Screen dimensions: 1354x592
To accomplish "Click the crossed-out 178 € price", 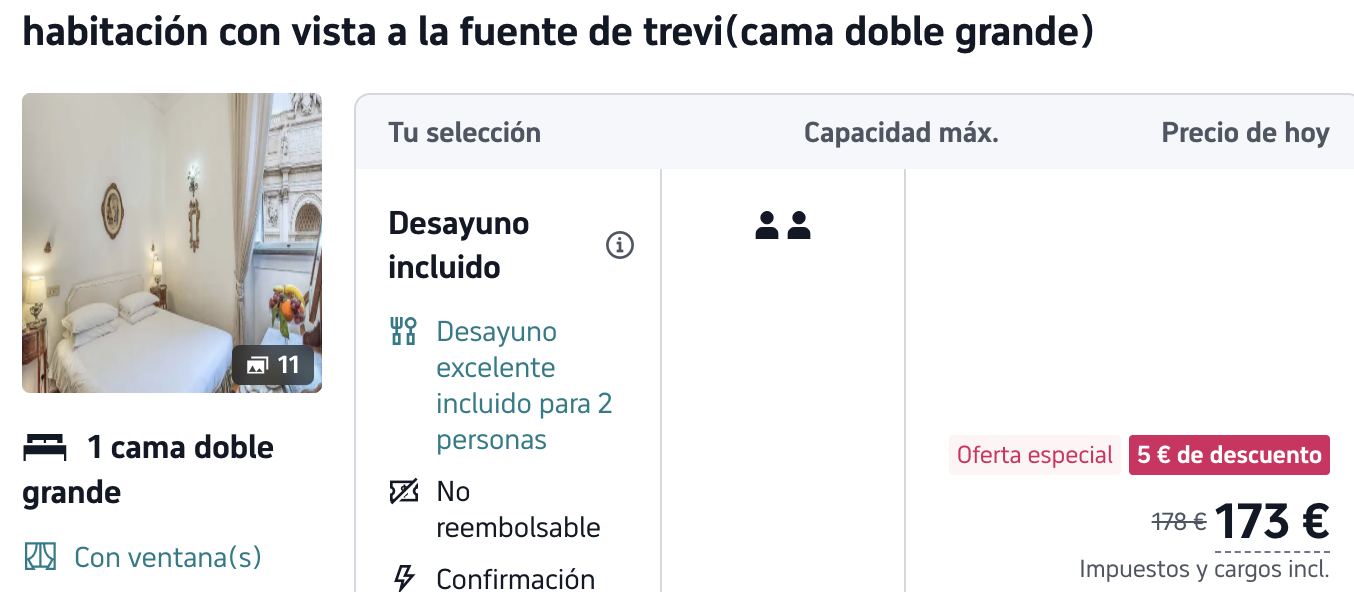I will coord(1179,521).
